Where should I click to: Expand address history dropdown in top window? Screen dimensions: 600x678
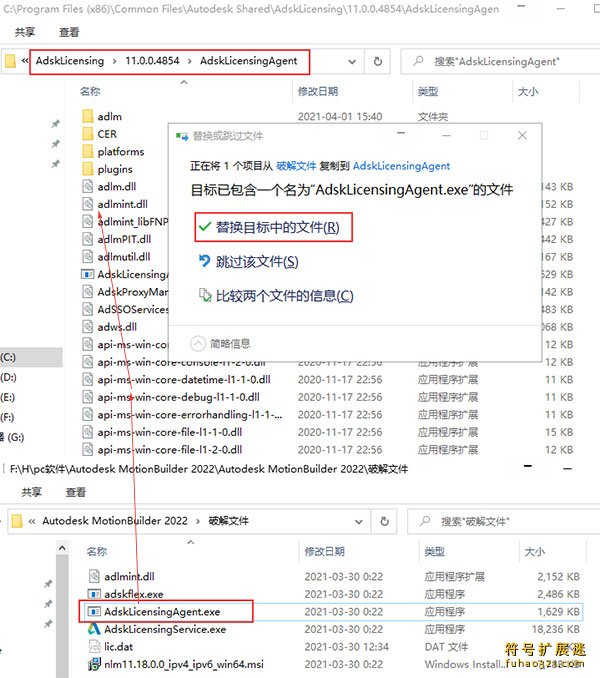[x=352, y=61]
